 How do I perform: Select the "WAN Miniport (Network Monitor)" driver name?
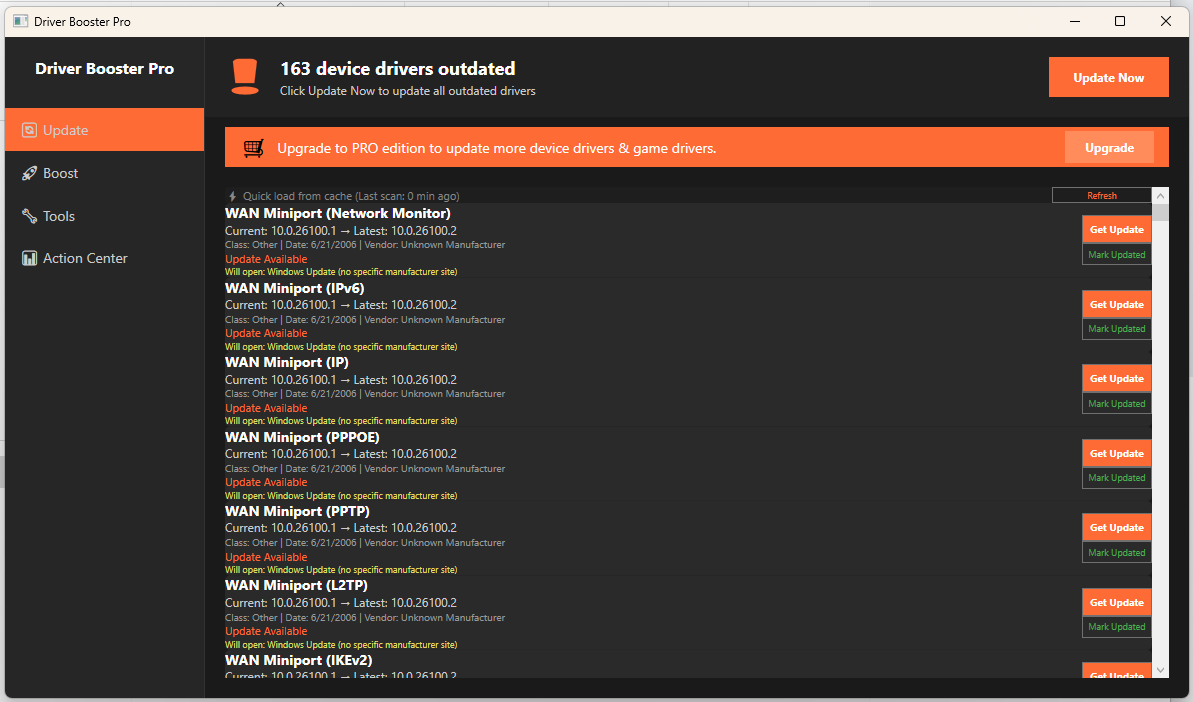(338, 214)
